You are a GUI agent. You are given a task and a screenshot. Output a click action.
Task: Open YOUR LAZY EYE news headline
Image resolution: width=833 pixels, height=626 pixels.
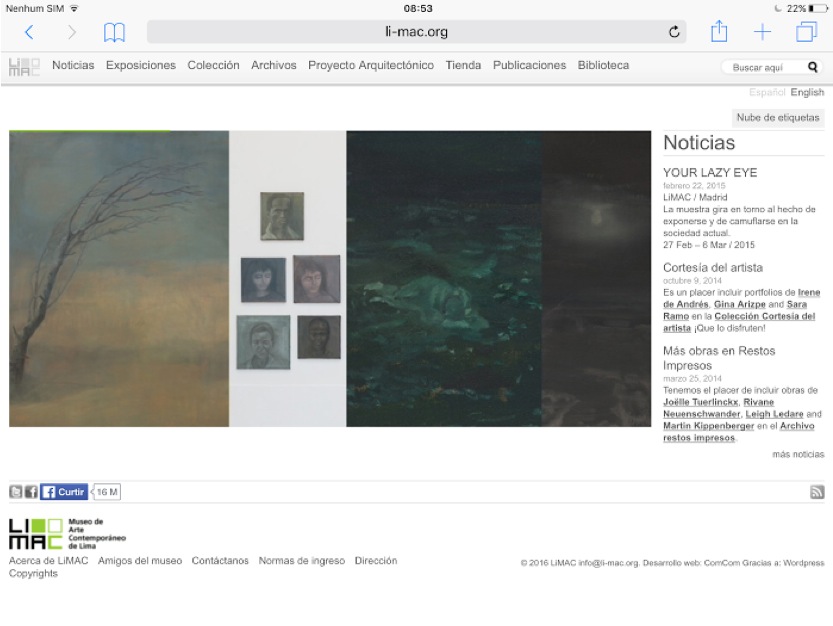pos(710,172)
